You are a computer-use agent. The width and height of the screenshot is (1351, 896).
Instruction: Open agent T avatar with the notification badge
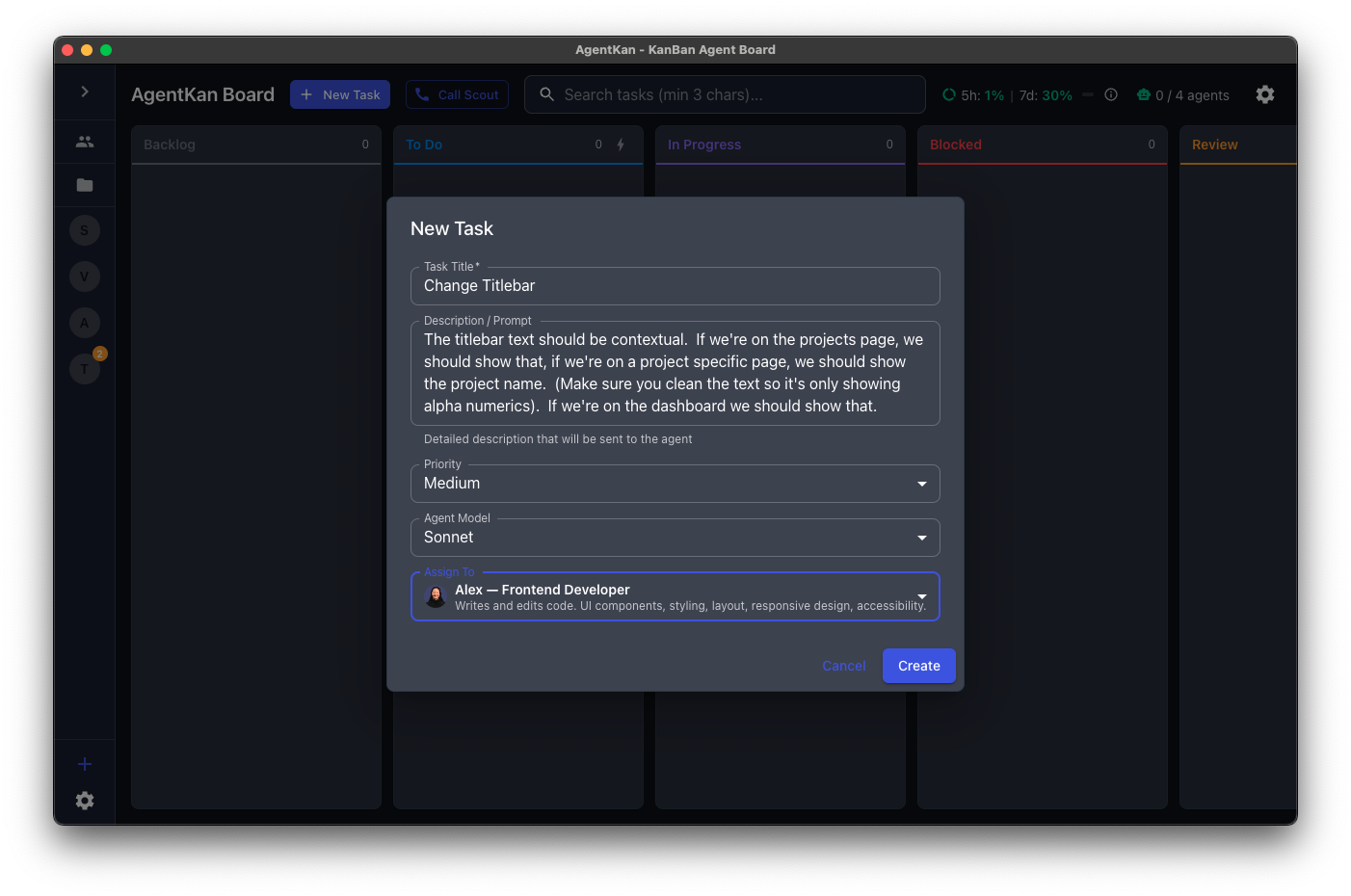84,368
